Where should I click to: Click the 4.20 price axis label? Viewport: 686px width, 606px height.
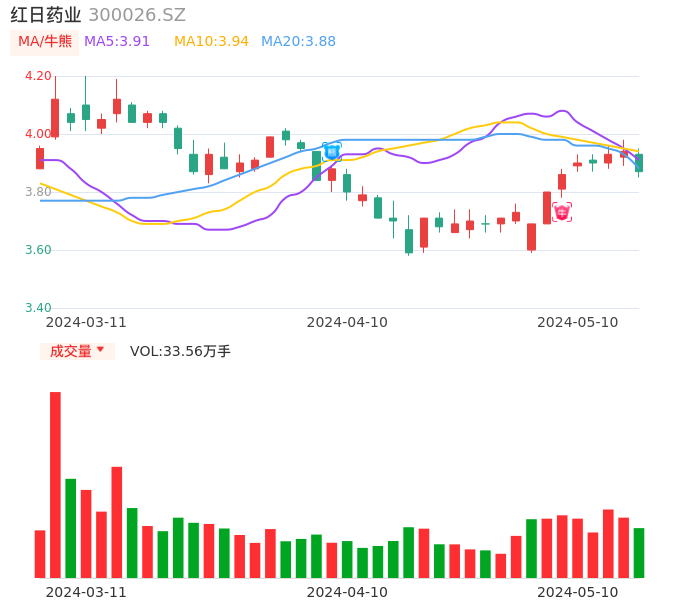pyautogui.click(x=38, y=76)
